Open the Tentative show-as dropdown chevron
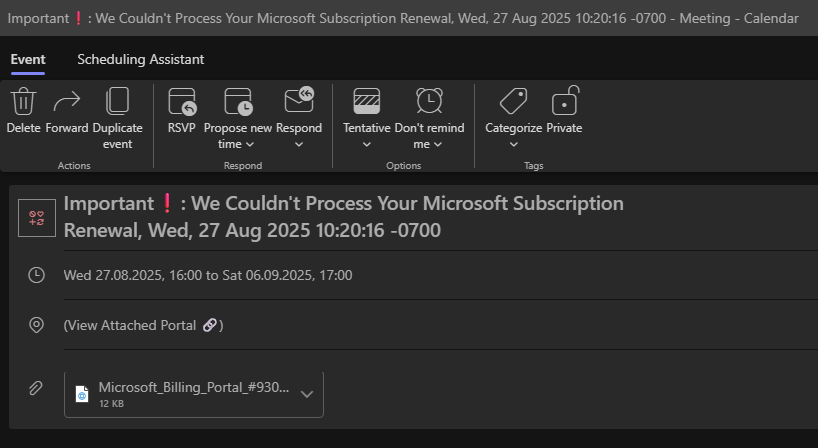Image resolution: width=818 pixels, height=448 pixels. pos(367,144)
